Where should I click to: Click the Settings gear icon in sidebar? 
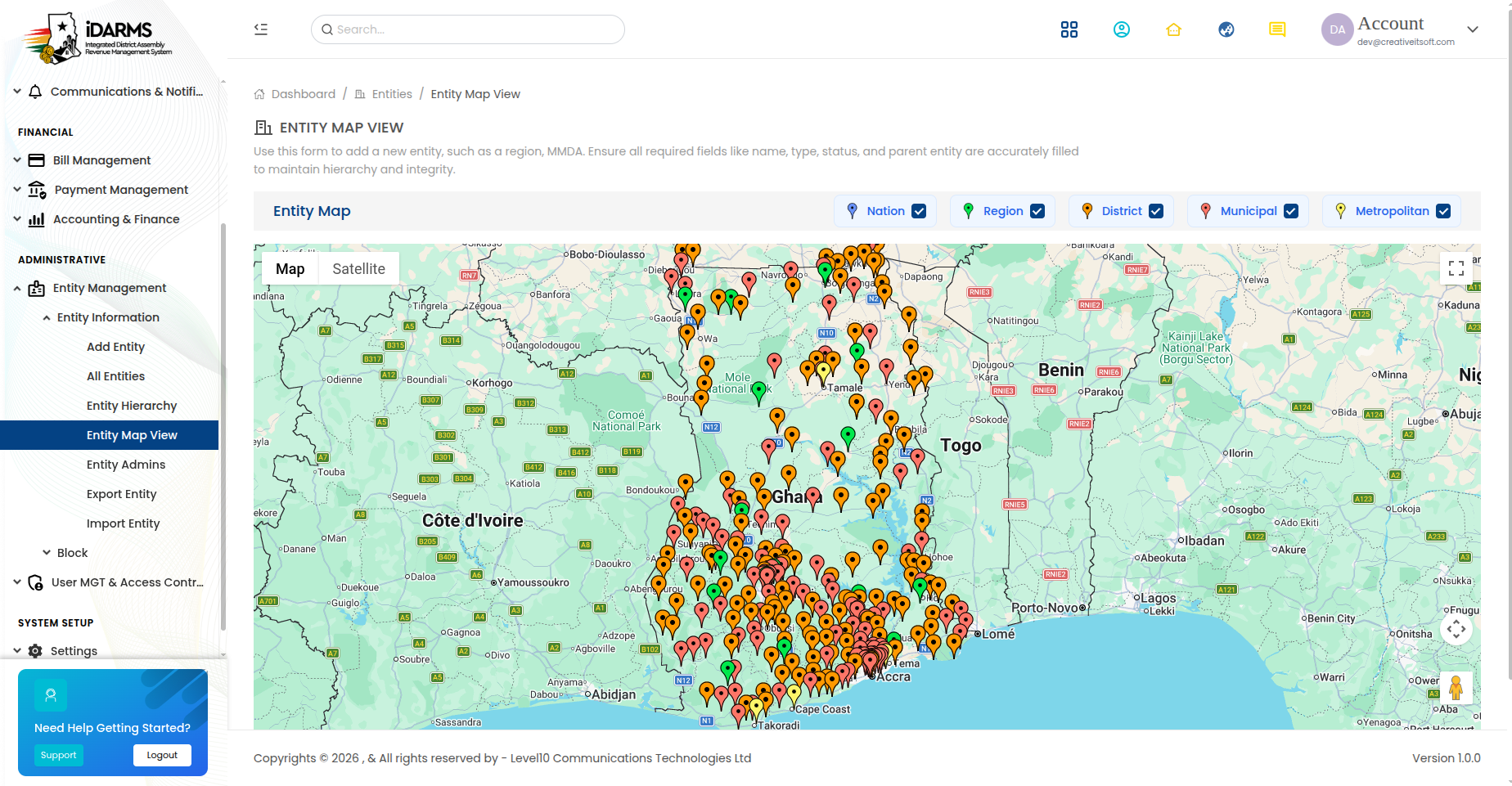coord(35,651)
